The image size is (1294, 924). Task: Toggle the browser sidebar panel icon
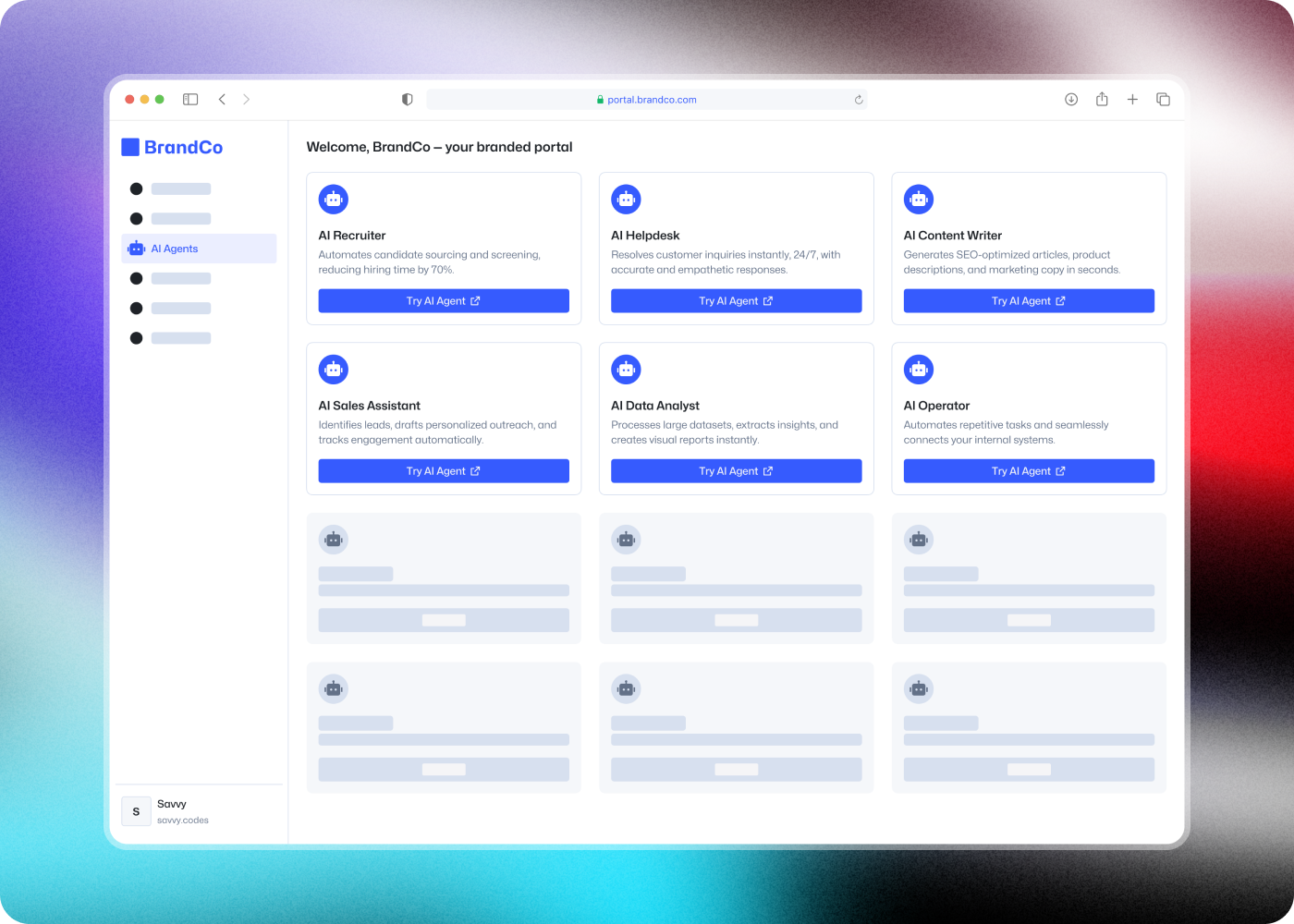(190, 99)
